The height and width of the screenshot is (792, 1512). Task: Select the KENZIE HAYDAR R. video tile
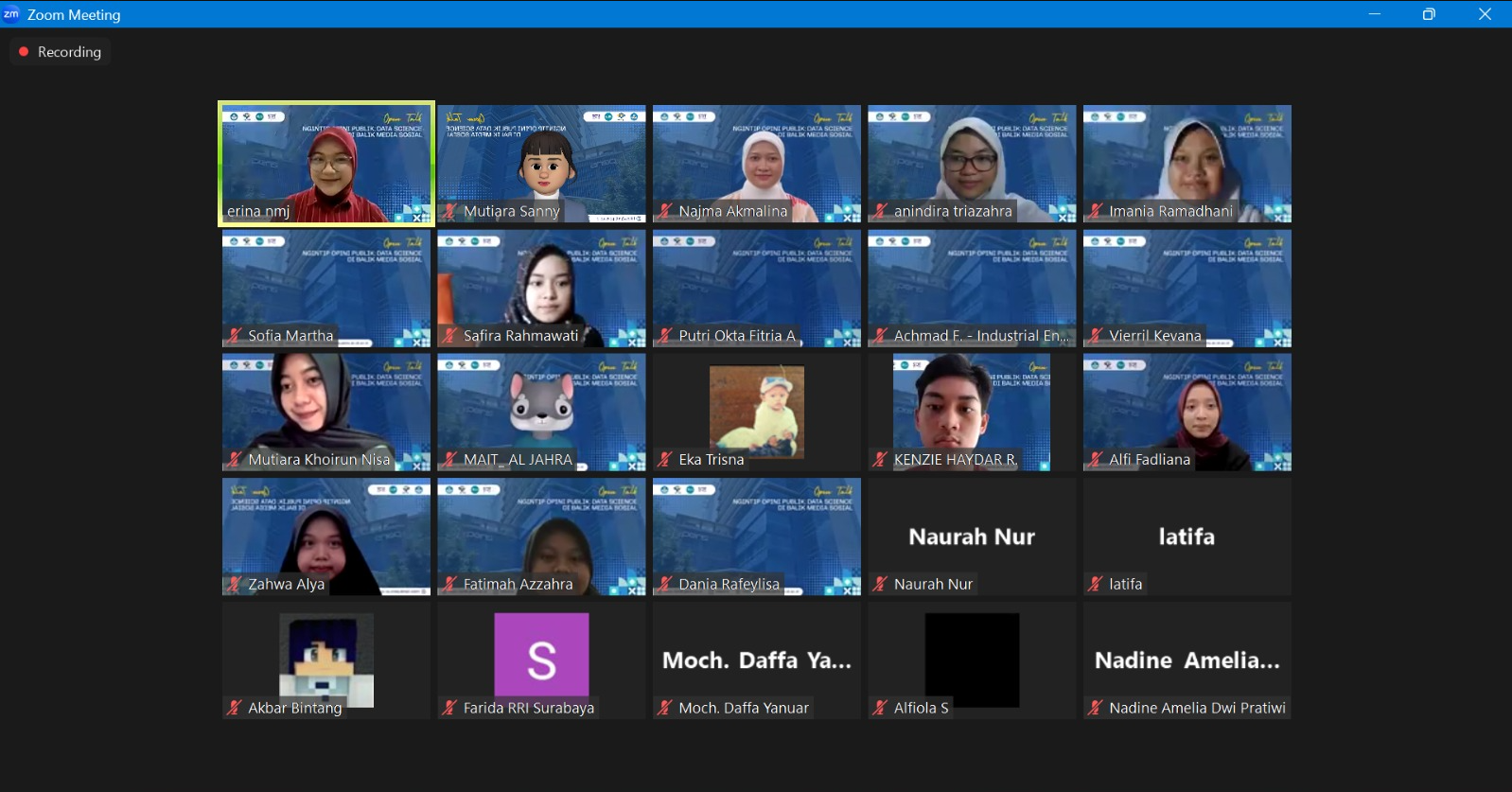pyautogui.click(x=972, y=412)
